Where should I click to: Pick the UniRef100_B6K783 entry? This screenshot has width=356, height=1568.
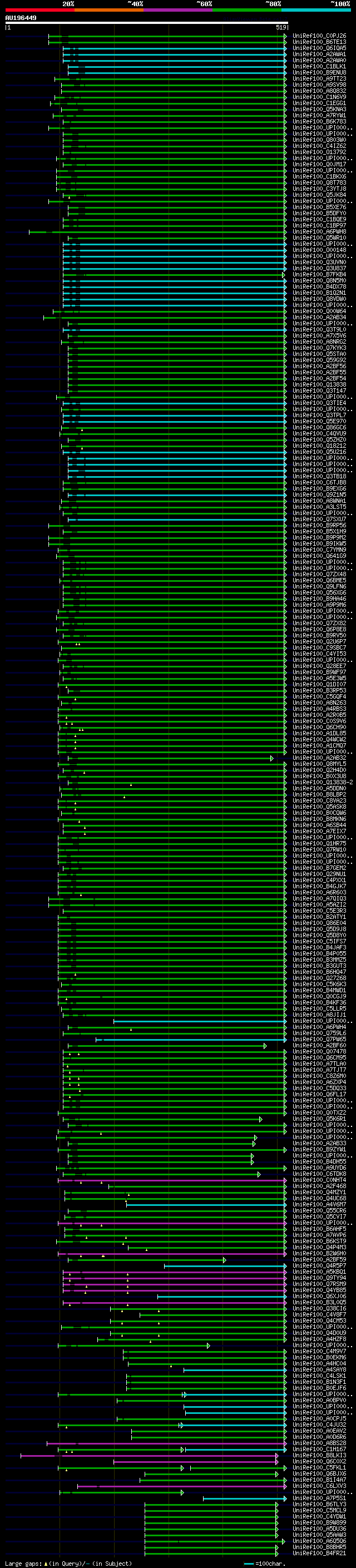319,121
